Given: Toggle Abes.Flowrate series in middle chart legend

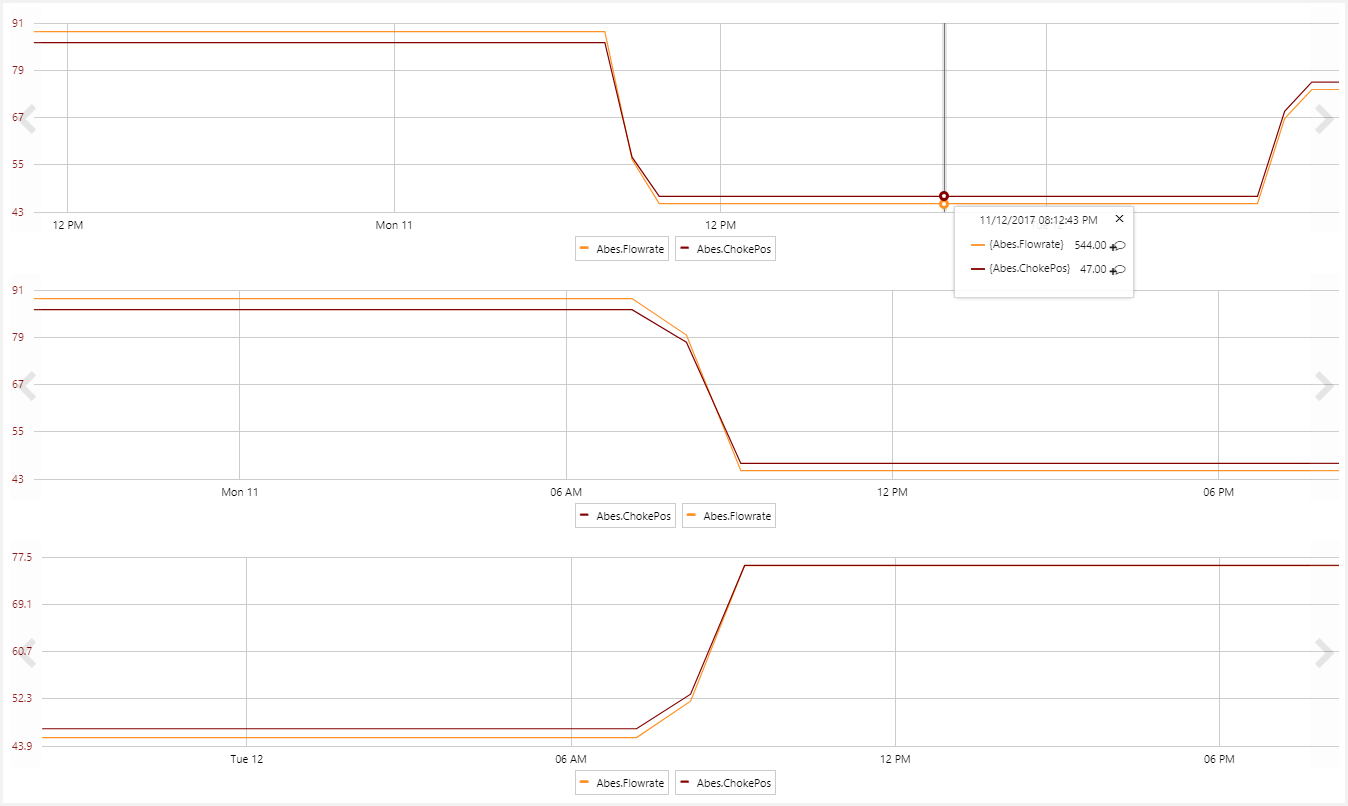Looking at the screenshot, I should coord(728,516).
